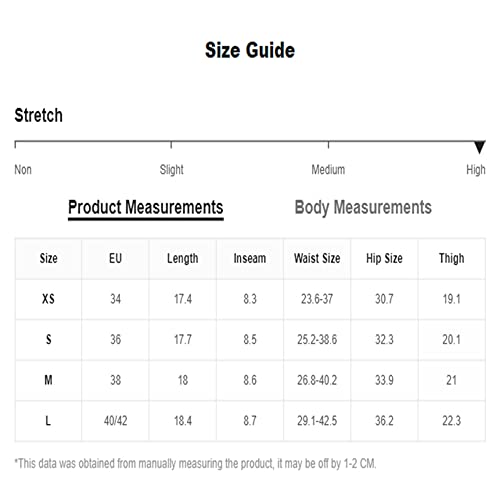Click the 40/42 EU size cell
The image size is (500, 500).
click(x=116, y=421)
